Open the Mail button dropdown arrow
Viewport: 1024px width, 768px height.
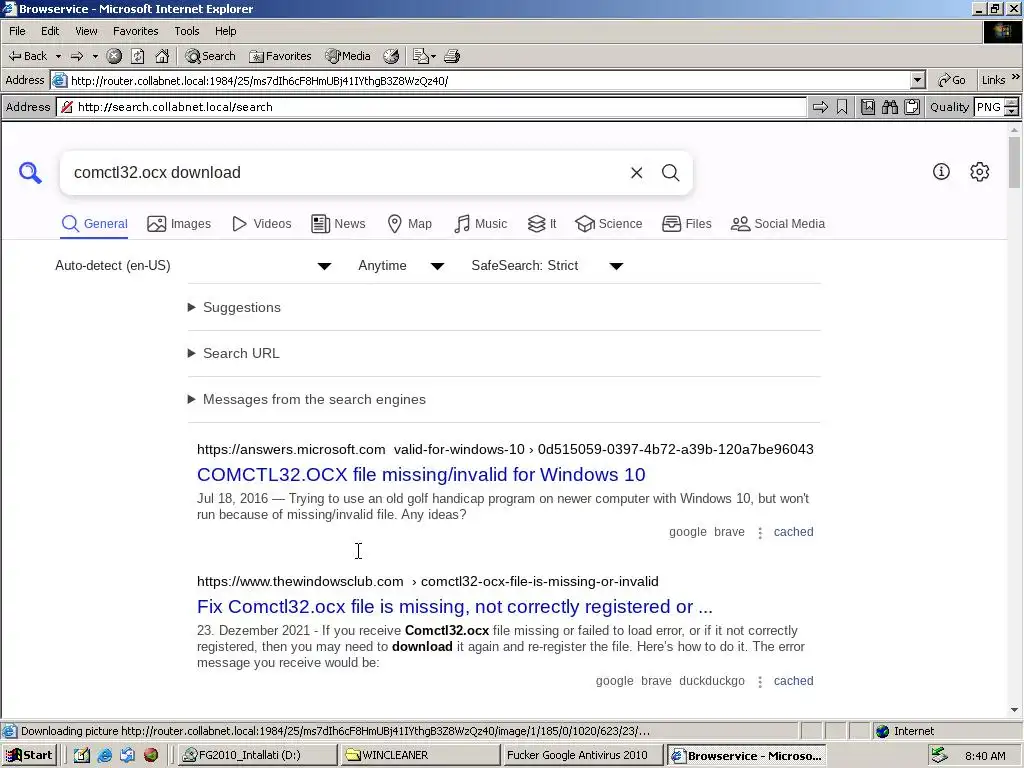tap(433, 56)
